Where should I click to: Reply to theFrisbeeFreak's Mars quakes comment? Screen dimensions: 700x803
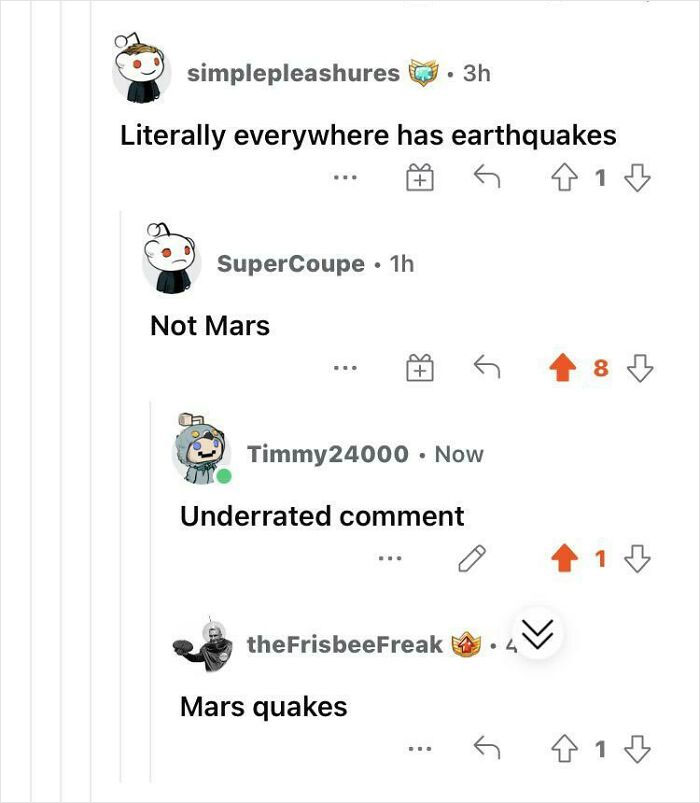click(x=486, y=748)
